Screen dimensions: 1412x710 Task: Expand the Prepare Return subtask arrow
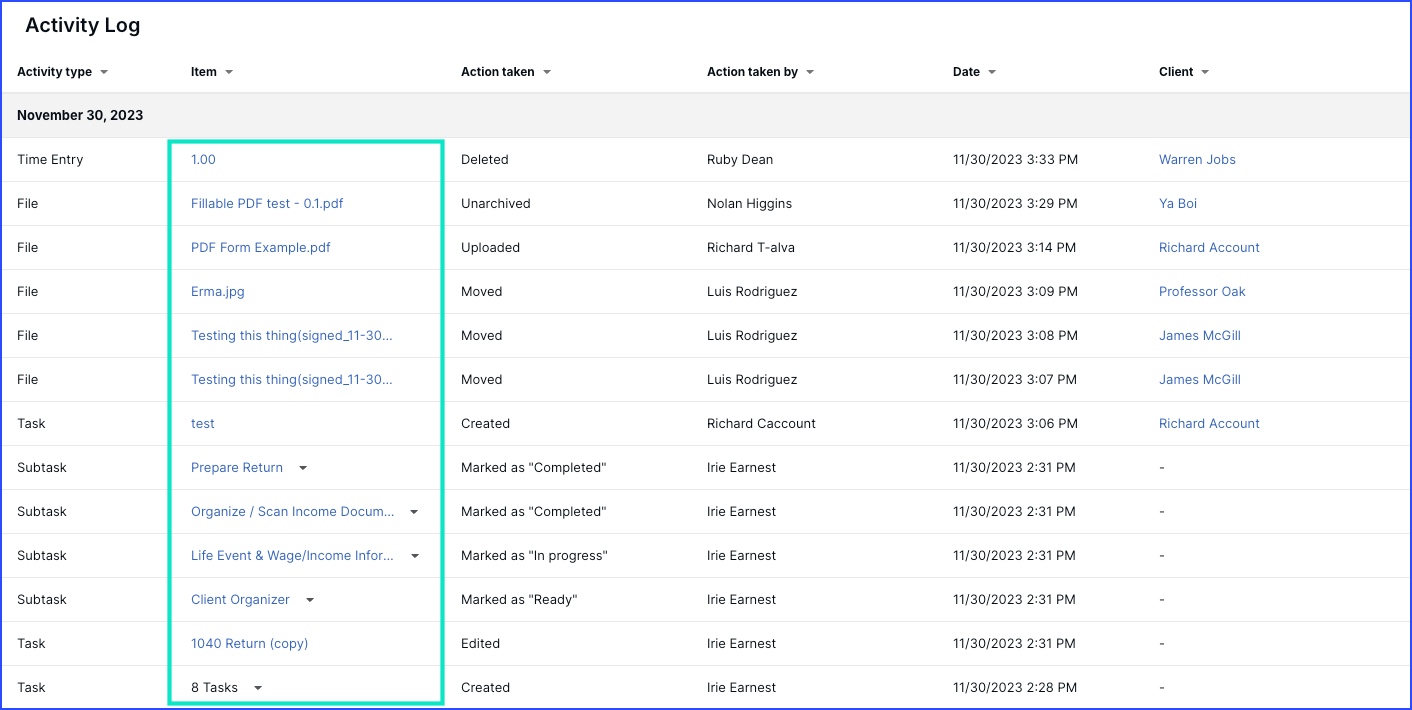click(x=303, y=468)
